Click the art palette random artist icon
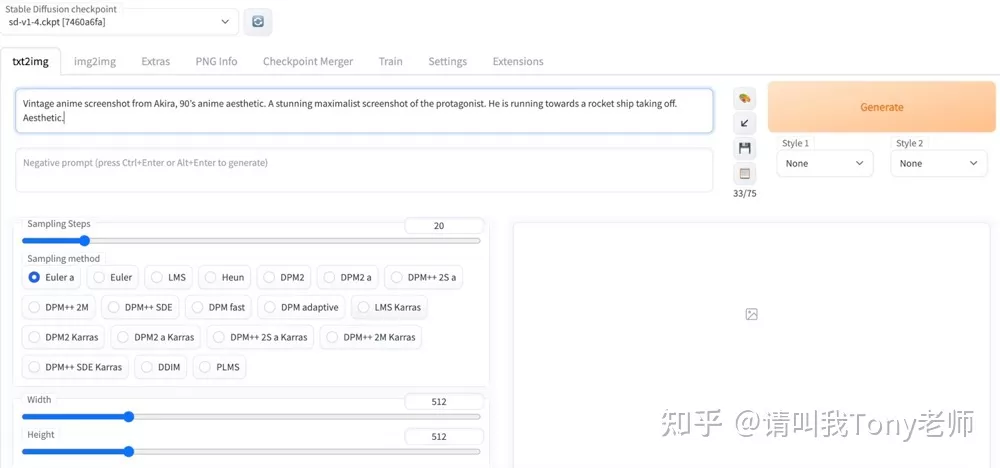Image resolution: width=1000 pixels, height=468 pixels. [x=744, y=98]
